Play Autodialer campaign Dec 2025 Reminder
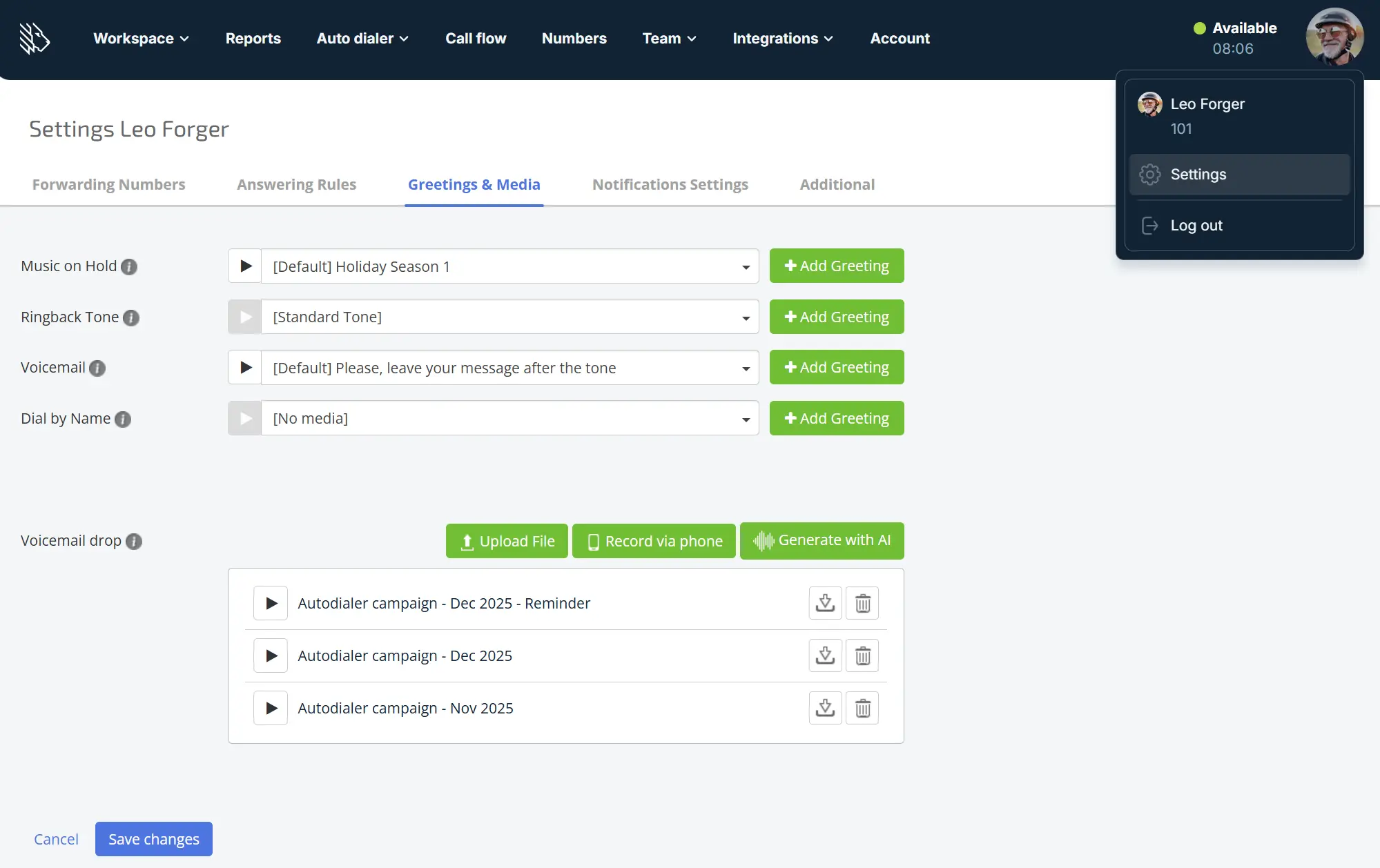1380x868 pixels. [271, 604]
